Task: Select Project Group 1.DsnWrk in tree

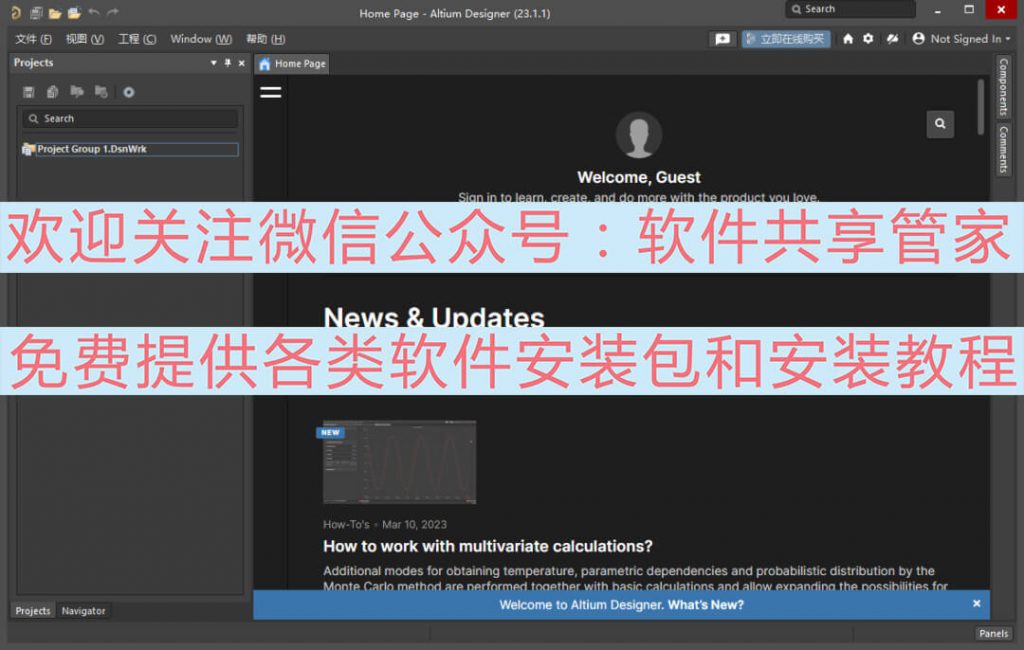Action: [x=130, y=149]
